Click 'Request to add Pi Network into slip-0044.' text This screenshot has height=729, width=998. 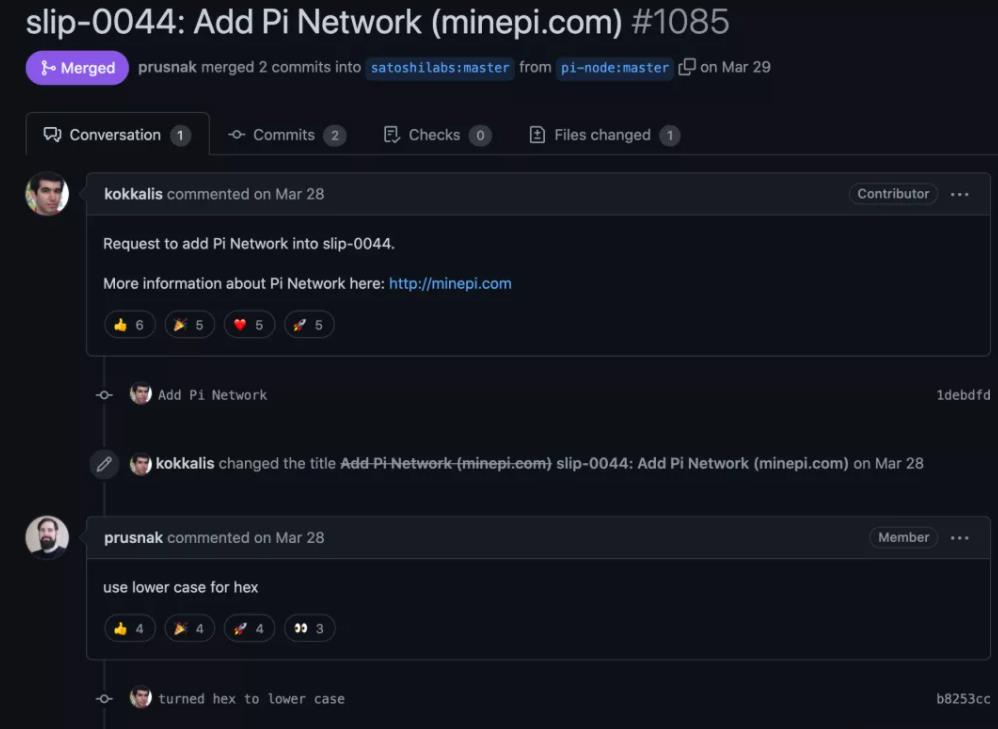click(249, 244)
